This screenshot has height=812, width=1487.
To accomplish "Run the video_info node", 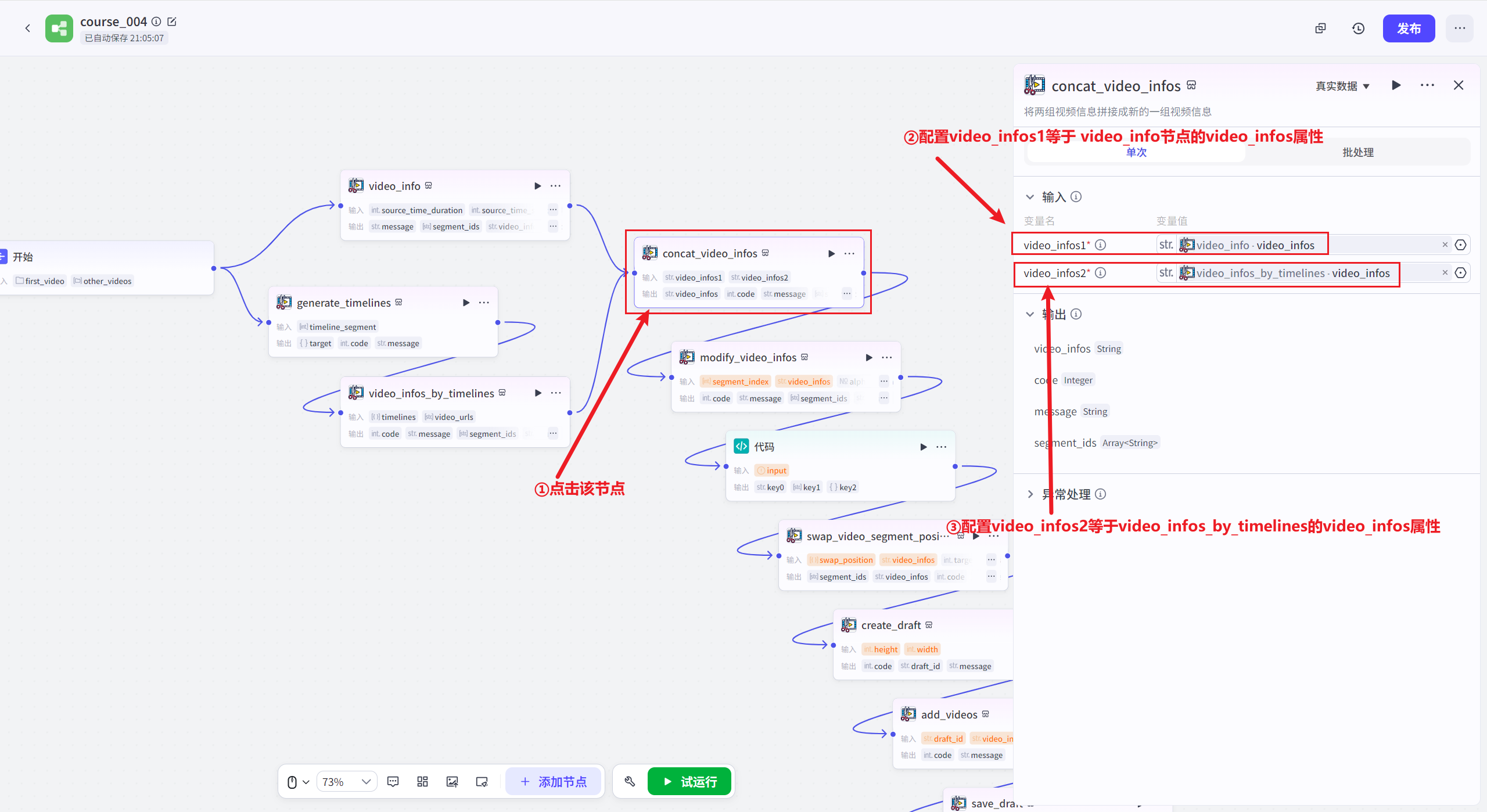I will tap(537, 186).
